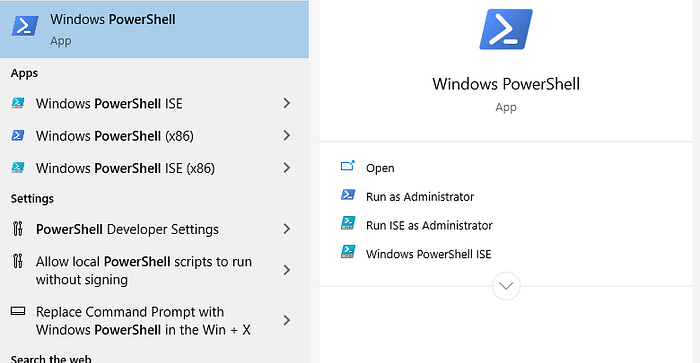Click the Windows PowerShell ISE app icon
This screenshot has height=363, width=700.
pyautogui.click(x=18, y=103)
